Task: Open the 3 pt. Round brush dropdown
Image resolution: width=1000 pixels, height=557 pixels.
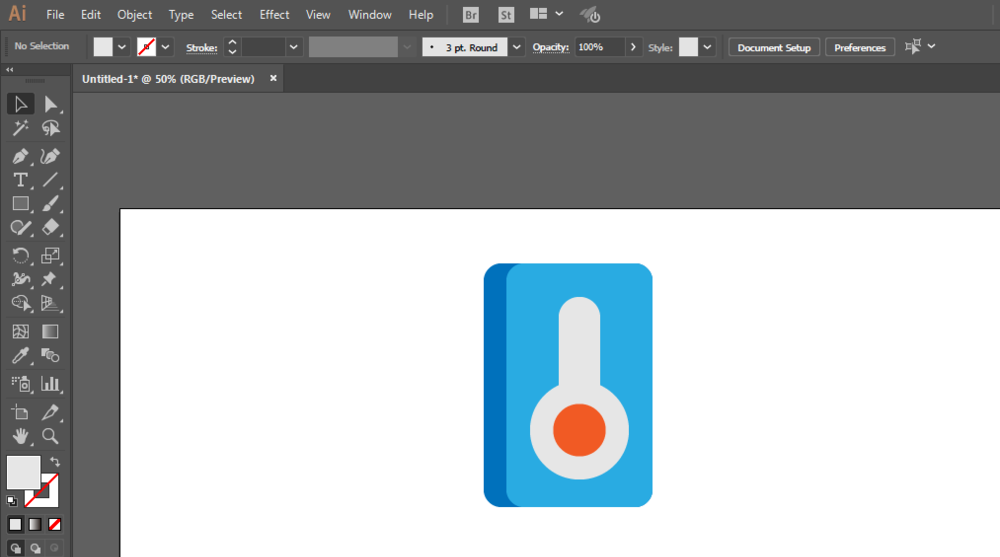Action: tap(517, 47)
